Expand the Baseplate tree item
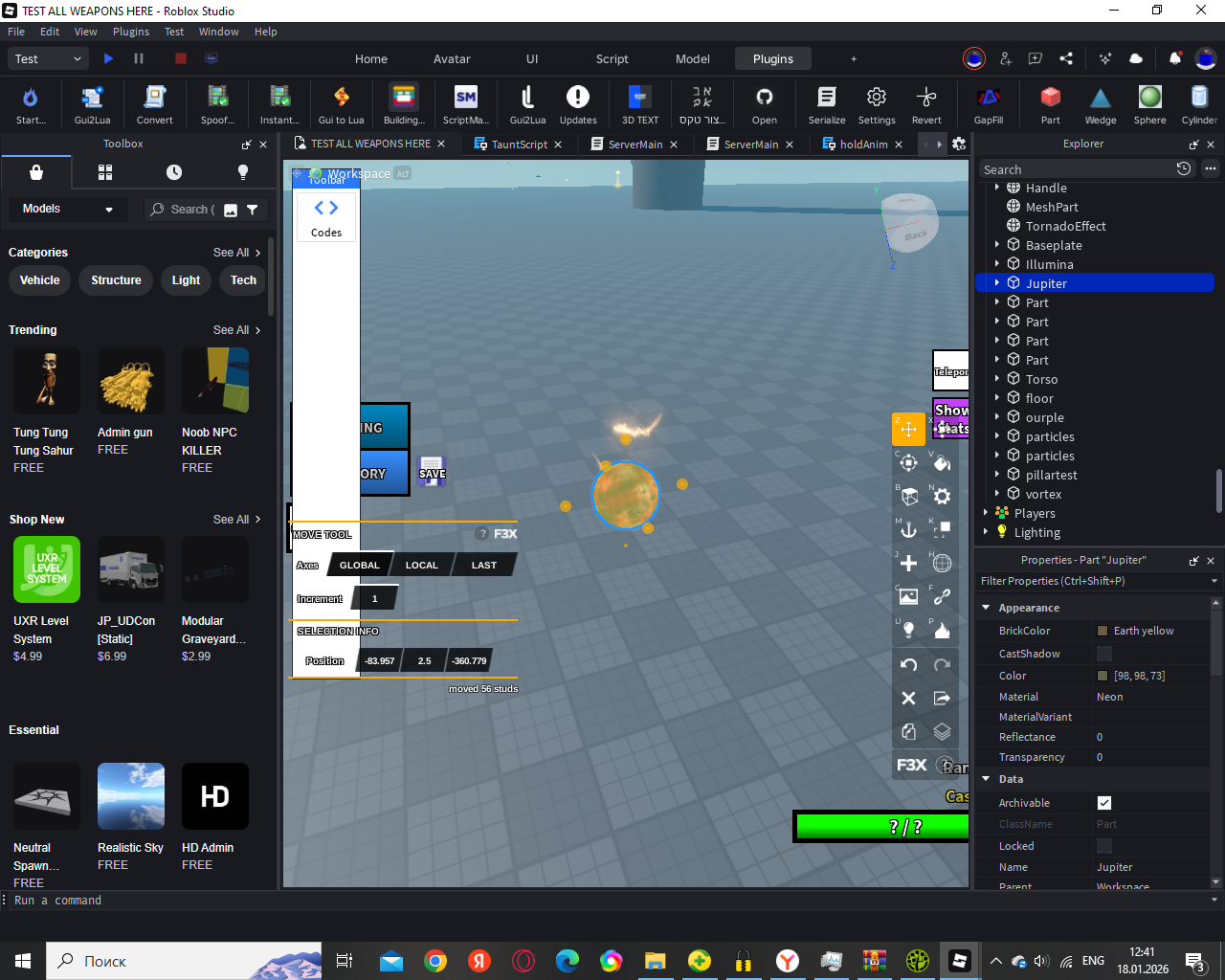This screenshot has height=980, width=1225. tap(997, 245)
